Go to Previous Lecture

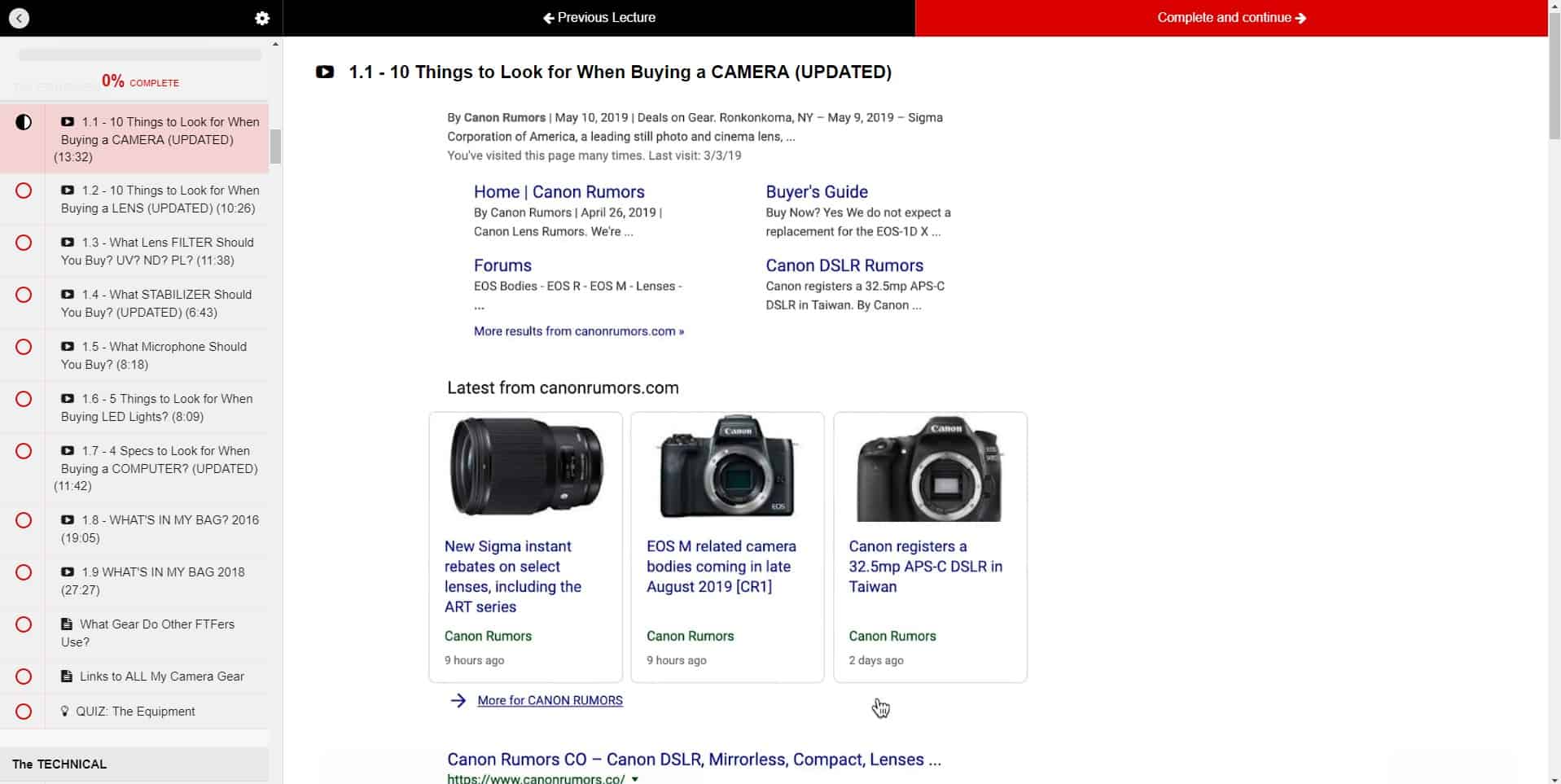(599, 18)
